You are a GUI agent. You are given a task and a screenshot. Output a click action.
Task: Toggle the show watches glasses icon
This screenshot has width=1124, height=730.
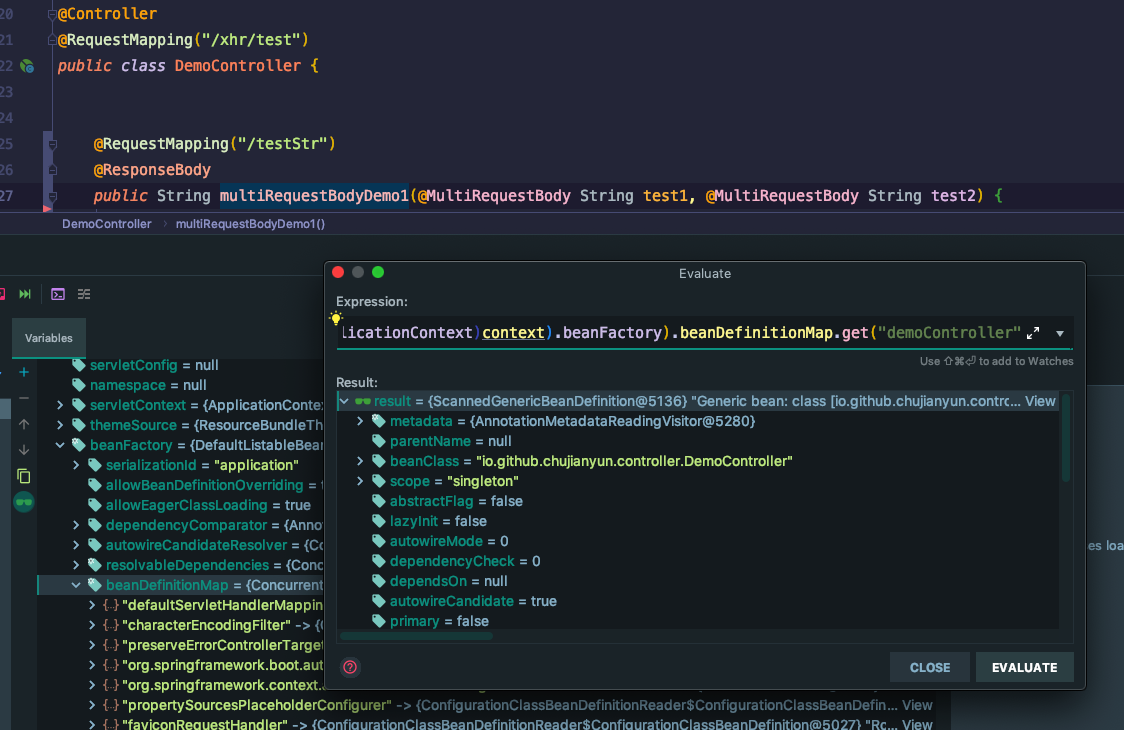tap(24, 502)
